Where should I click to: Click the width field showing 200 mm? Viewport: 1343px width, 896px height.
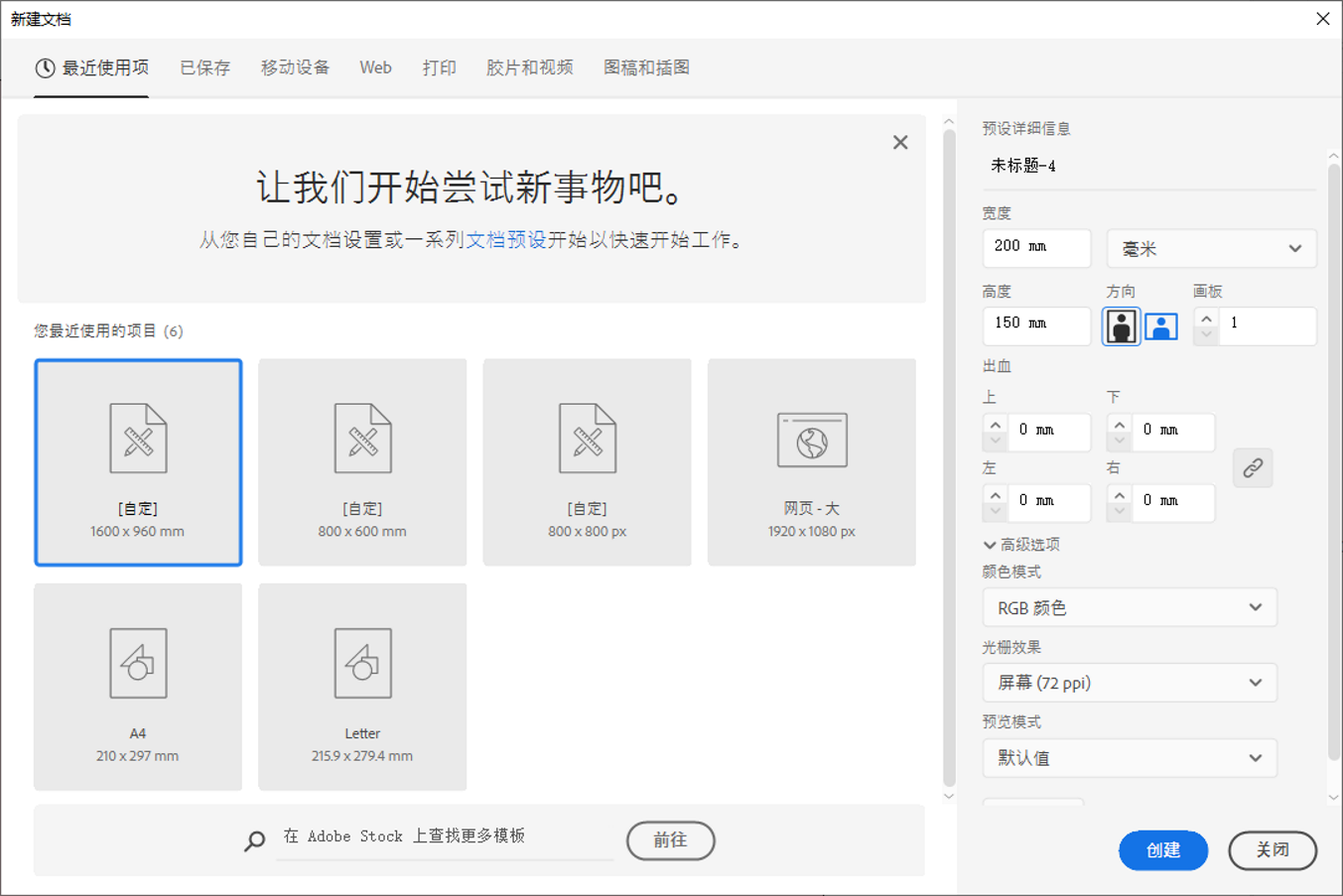click(x=1036, y=248)
